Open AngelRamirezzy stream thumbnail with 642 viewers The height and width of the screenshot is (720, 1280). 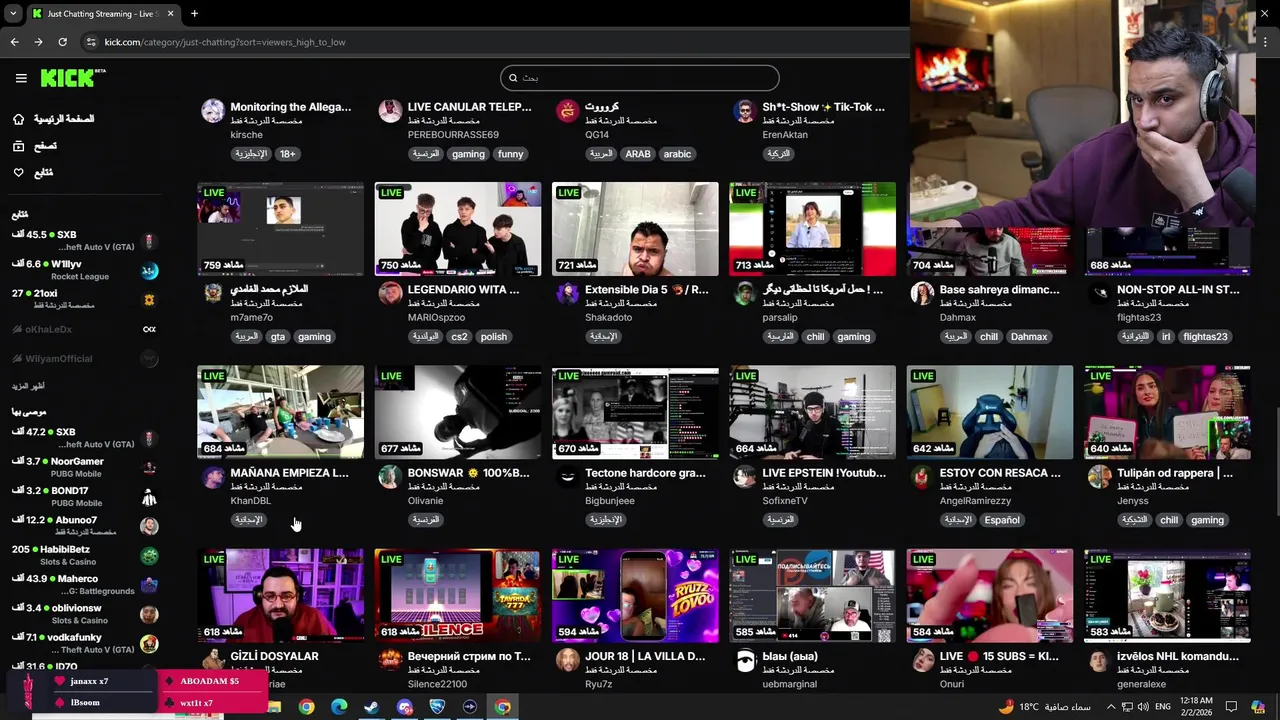tap(990, 412)
